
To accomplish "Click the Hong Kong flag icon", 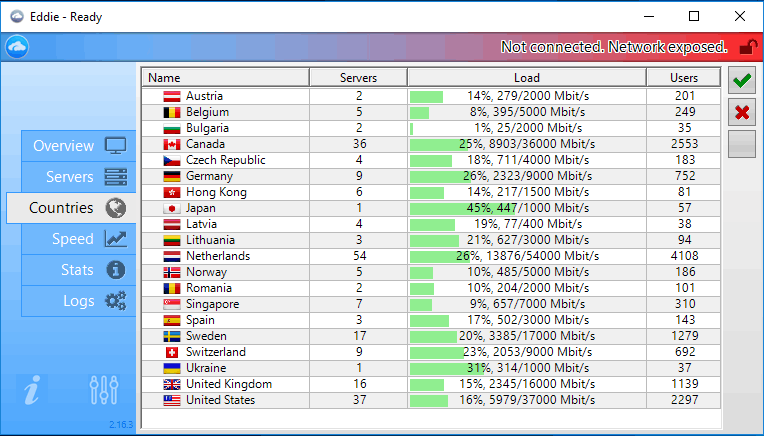I will coord(172,192).
